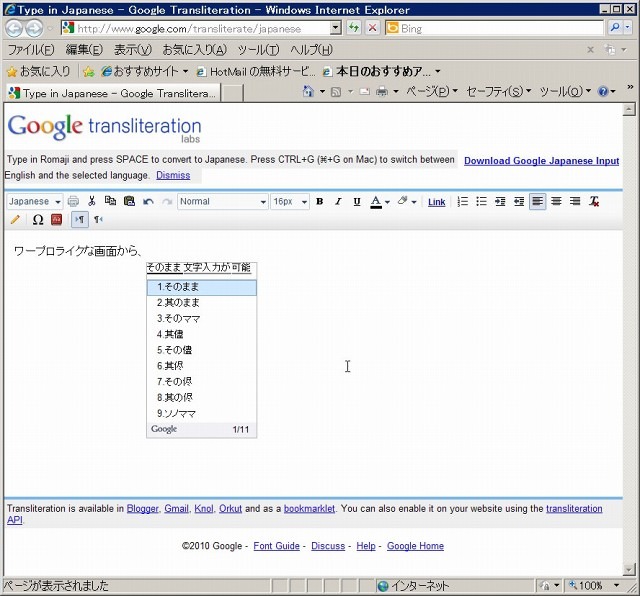Screen dimensions: 640x596
Task: Click the address bar URL field
Action: click(195, 28)
